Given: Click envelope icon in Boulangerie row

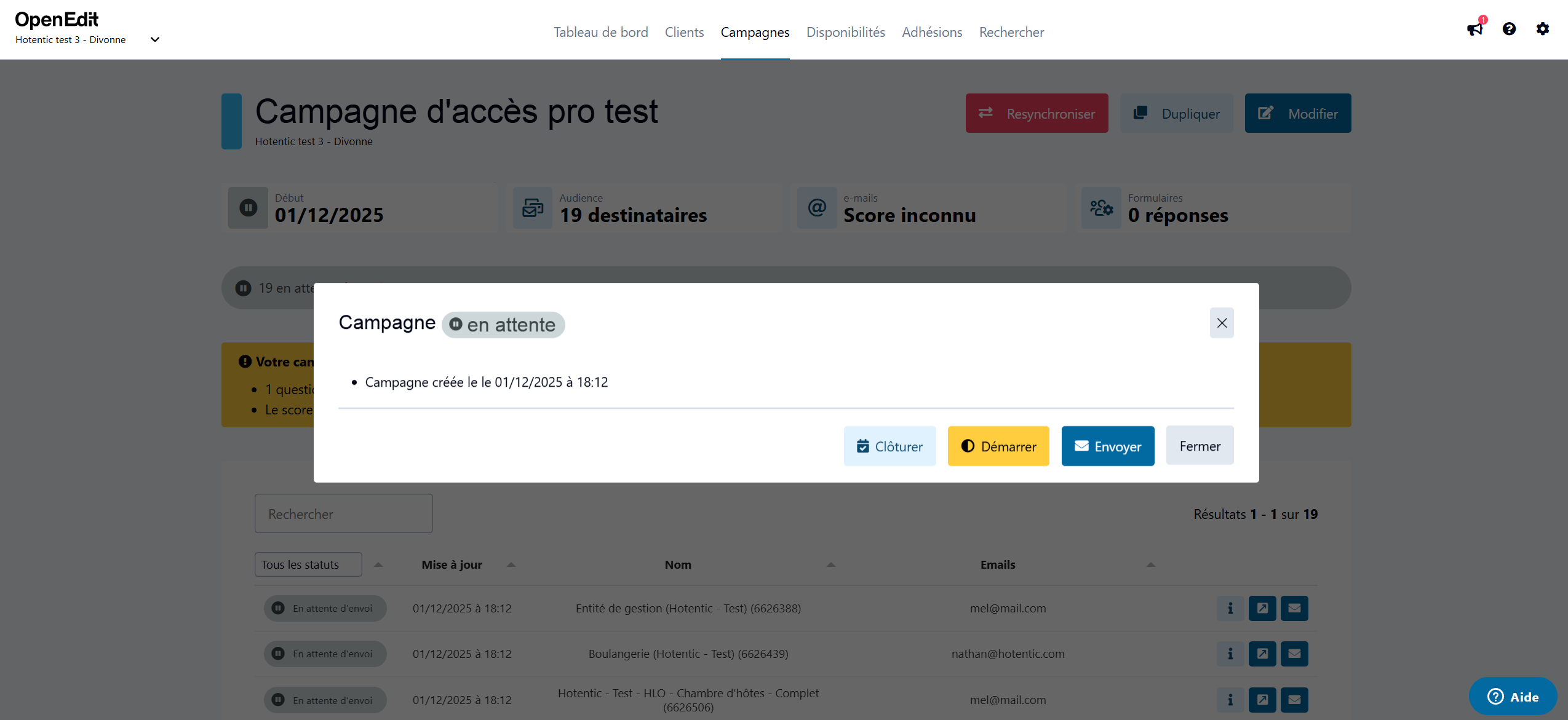Looking at the screenshot, I should 1294,654.
